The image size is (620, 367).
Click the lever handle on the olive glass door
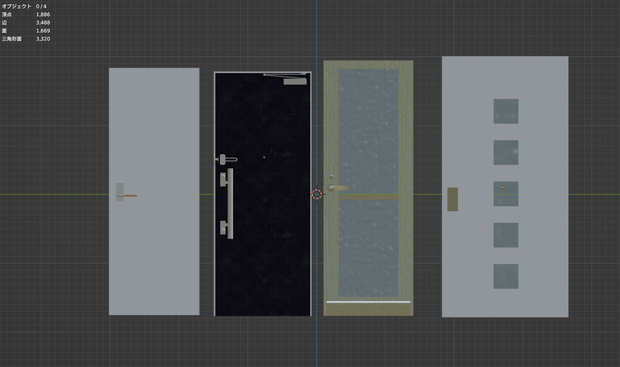[339, 188]
